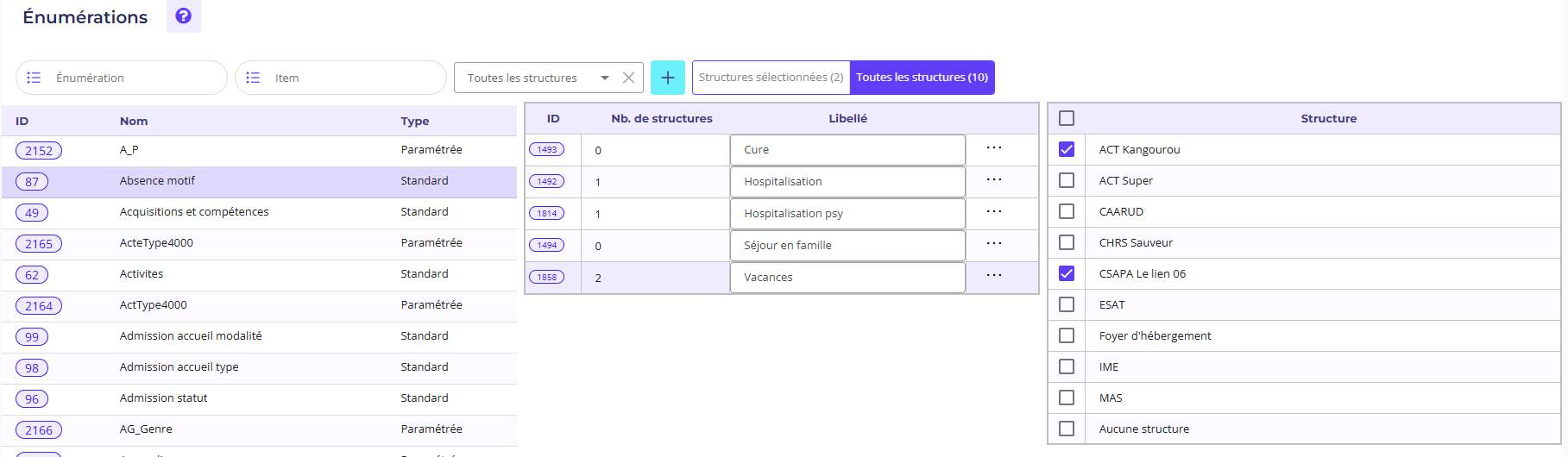Click the help question mark icon
Screen dimensions: 1568x457
click(183, 16)
